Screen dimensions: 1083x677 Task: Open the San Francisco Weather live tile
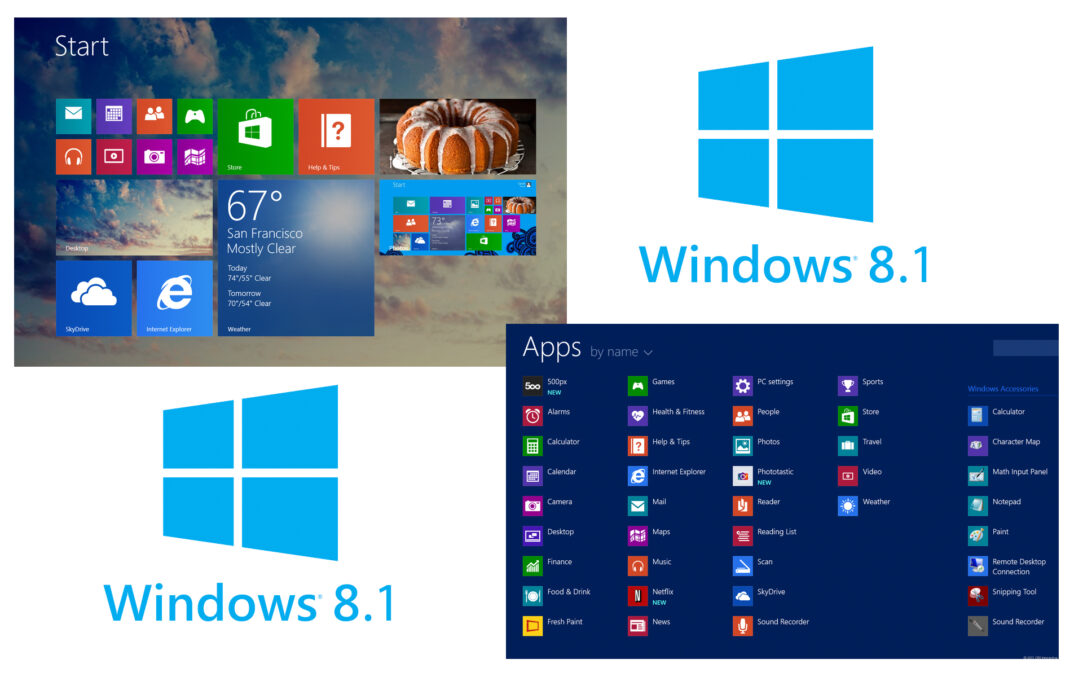[x=296, y=258]
